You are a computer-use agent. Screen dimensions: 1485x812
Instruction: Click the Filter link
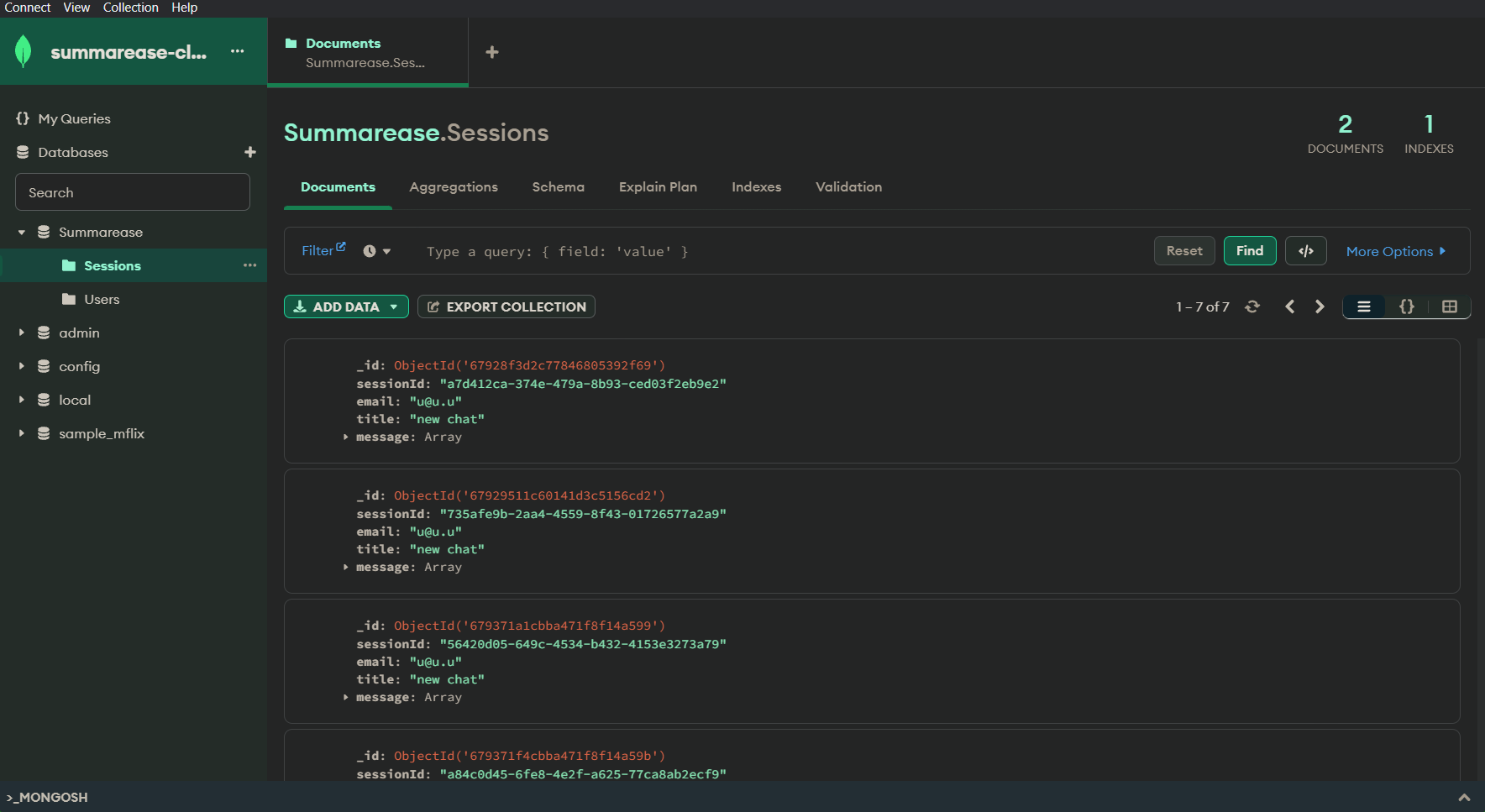317,251
